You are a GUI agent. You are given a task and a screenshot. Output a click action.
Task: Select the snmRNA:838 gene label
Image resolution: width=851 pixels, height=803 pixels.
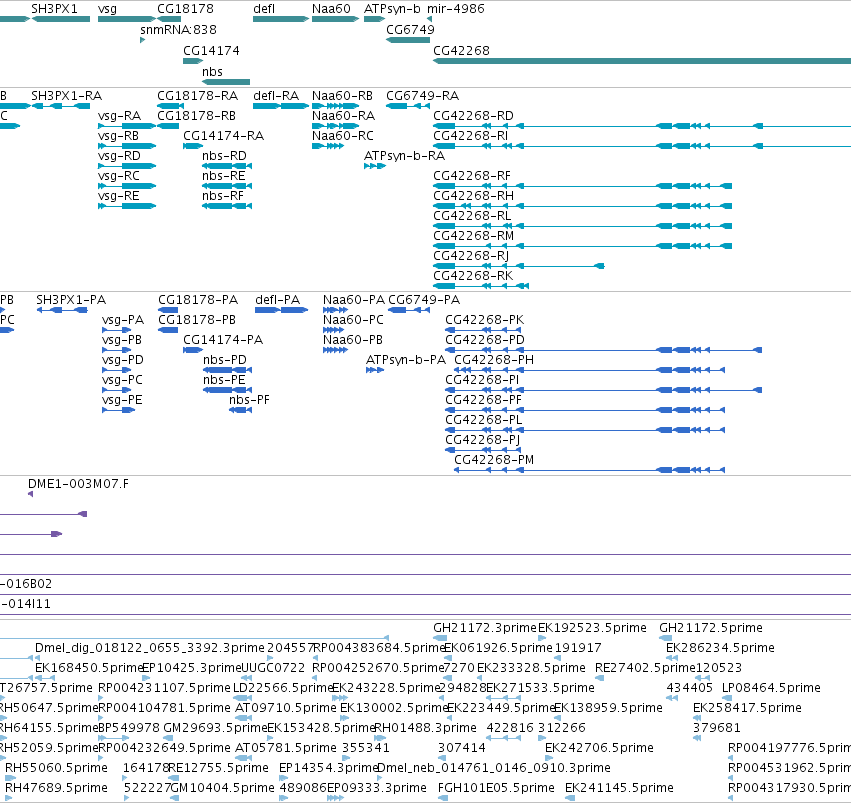click(x=178, y=30)
